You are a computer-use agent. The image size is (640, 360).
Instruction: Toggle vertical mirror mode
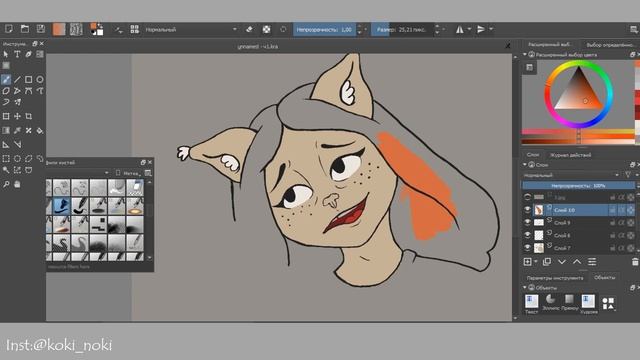tap(481, 29)
